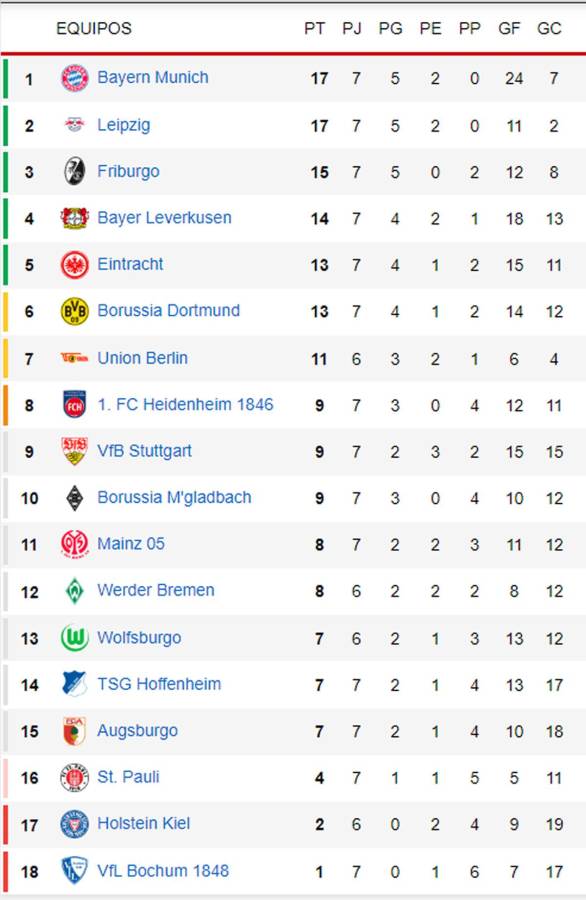Image resolution: width=586 pixels, height=900 pixels.
Task: Open the Eintracht team page link
Action: pos(130,264)
